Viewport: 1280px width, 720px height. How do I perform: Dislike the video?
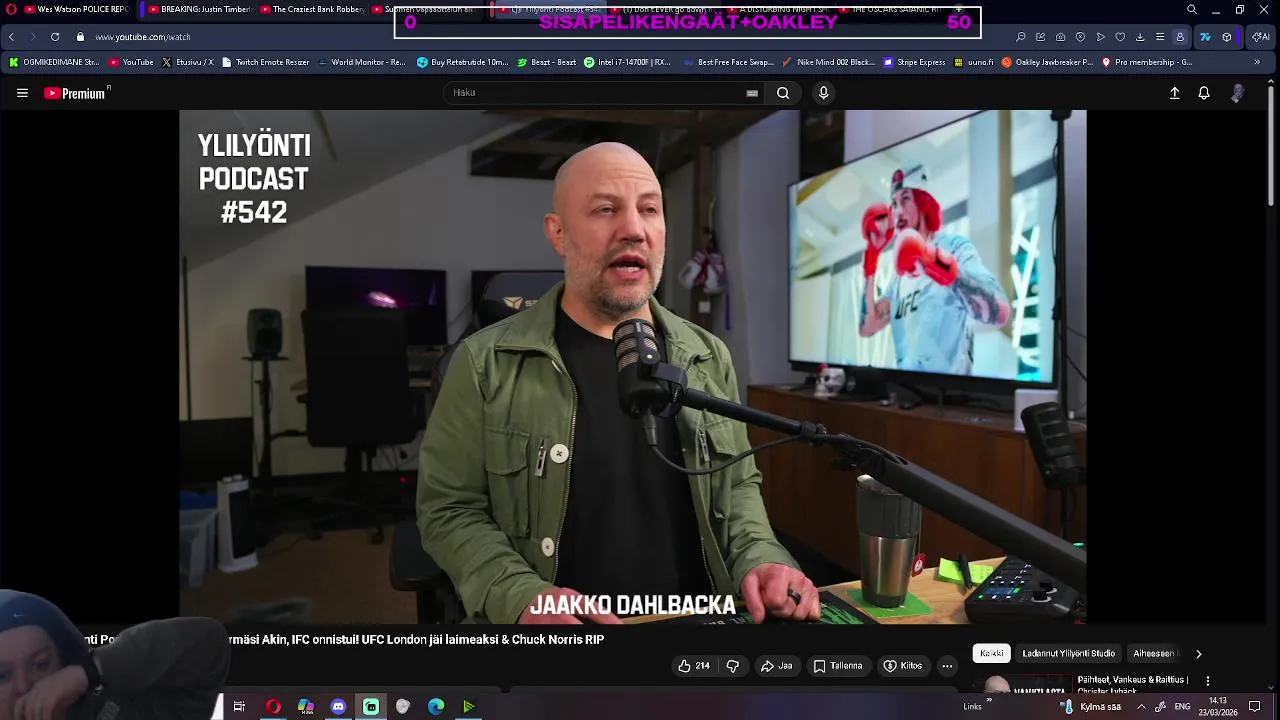(733, 666)
